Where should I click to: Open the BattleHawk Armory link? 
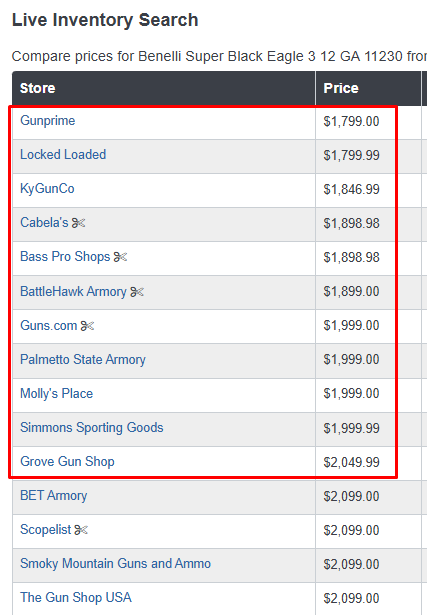[x=73, y=291]
